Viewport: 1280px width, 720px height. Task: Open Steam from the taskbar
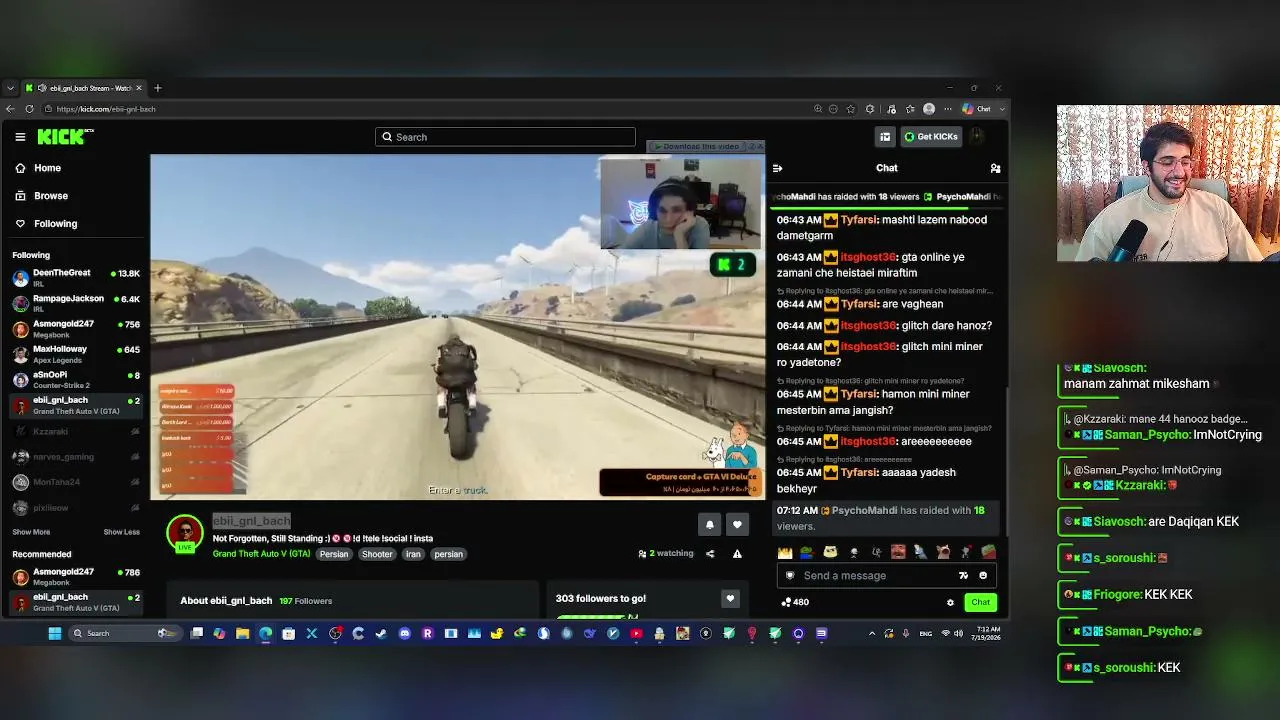(381, 633)
